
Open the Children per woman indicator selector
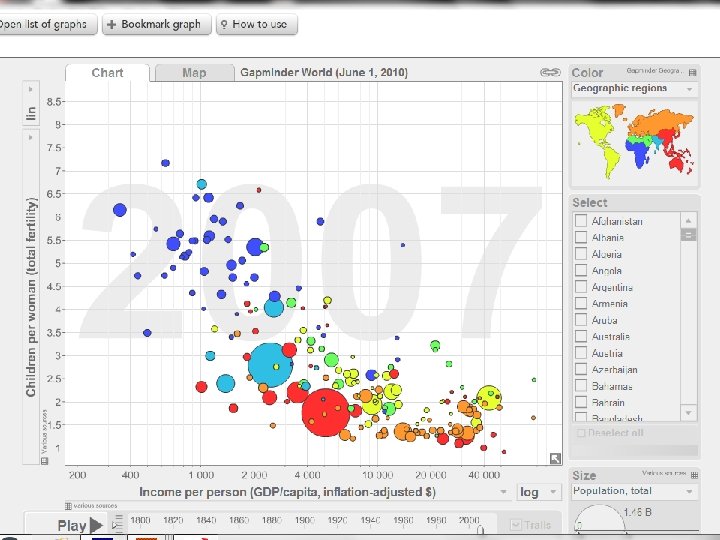click(x=31, y=298)
